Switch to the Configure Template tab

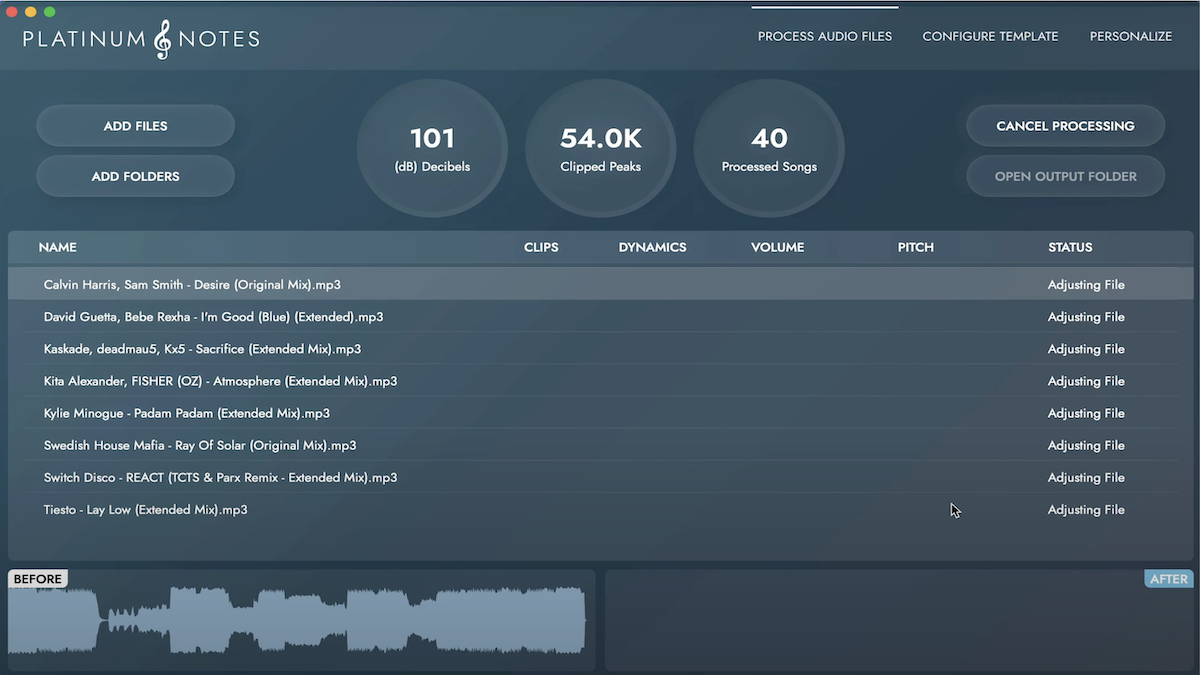point(990,36)
